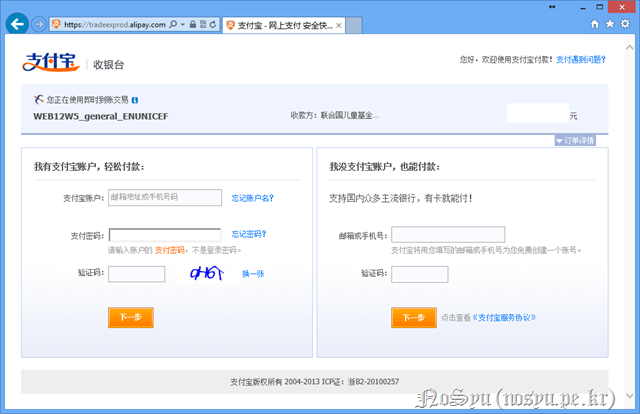640x414 pixels.
Task: Click 换一张 to refresh the captcha
Action: coord(252,273)
